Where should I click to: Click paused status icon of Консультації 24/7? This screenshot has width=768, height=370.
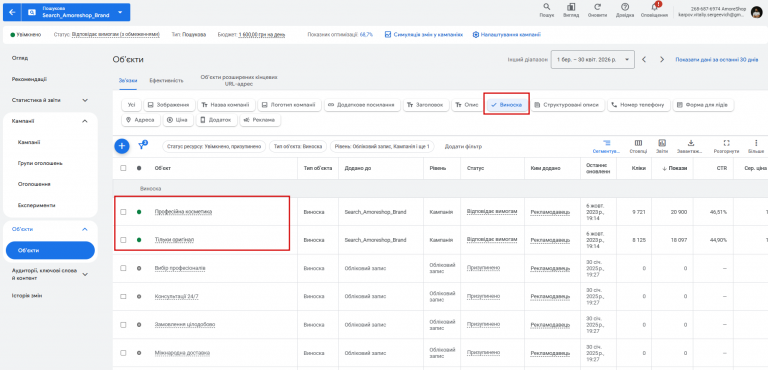(x=139, y=296)
